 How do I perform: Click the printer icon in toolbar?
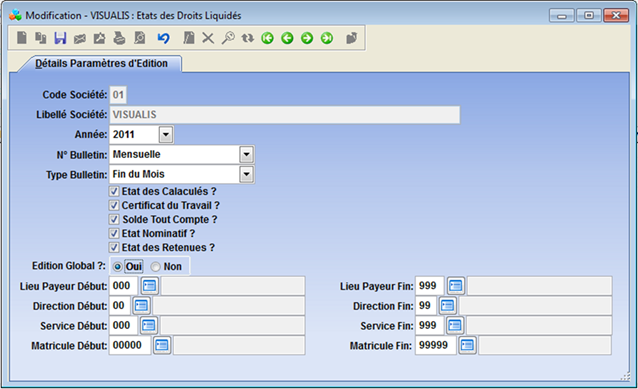click(x=119, y=38)
